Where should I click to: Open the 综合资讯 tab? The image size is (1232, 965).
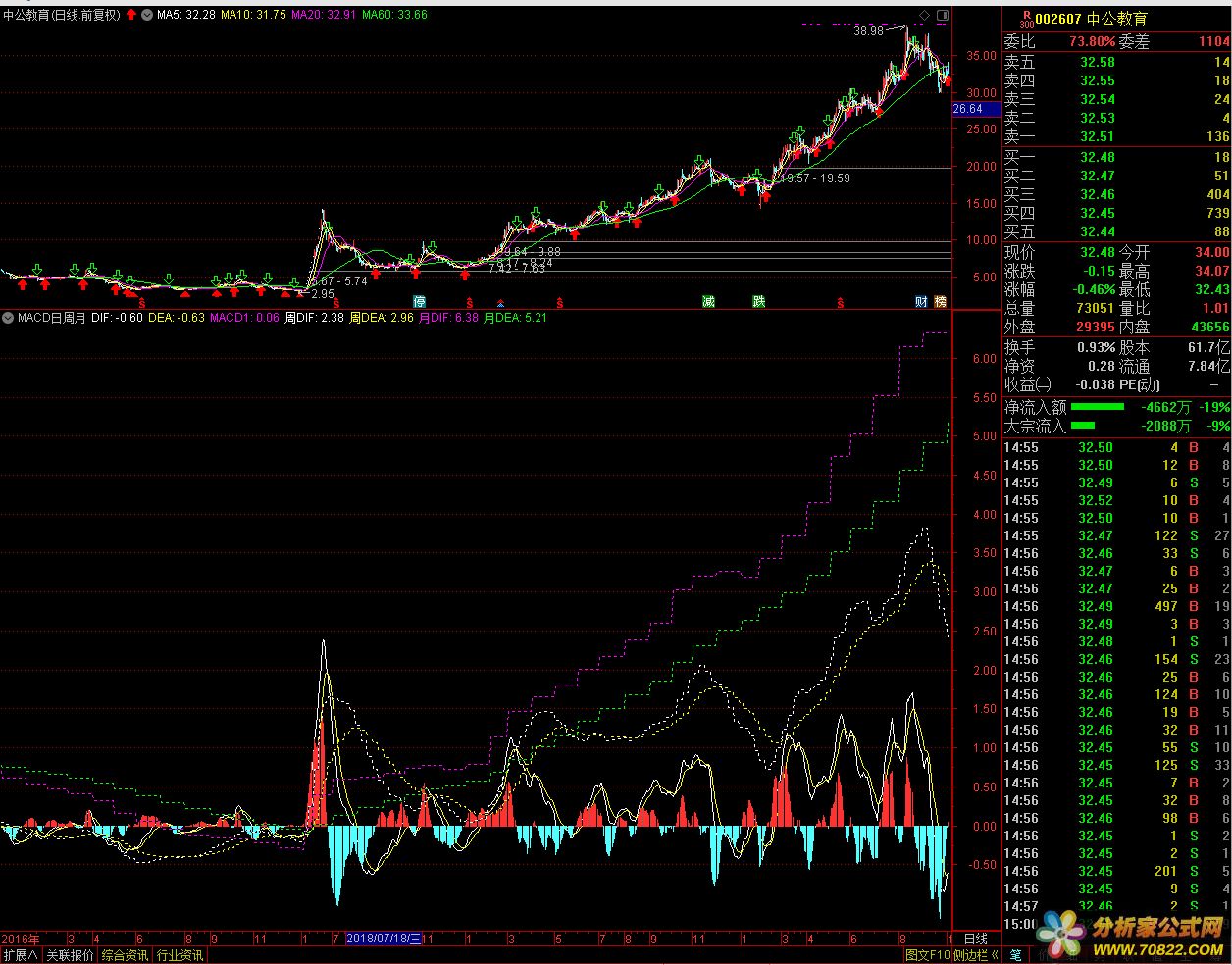(125, 955)
